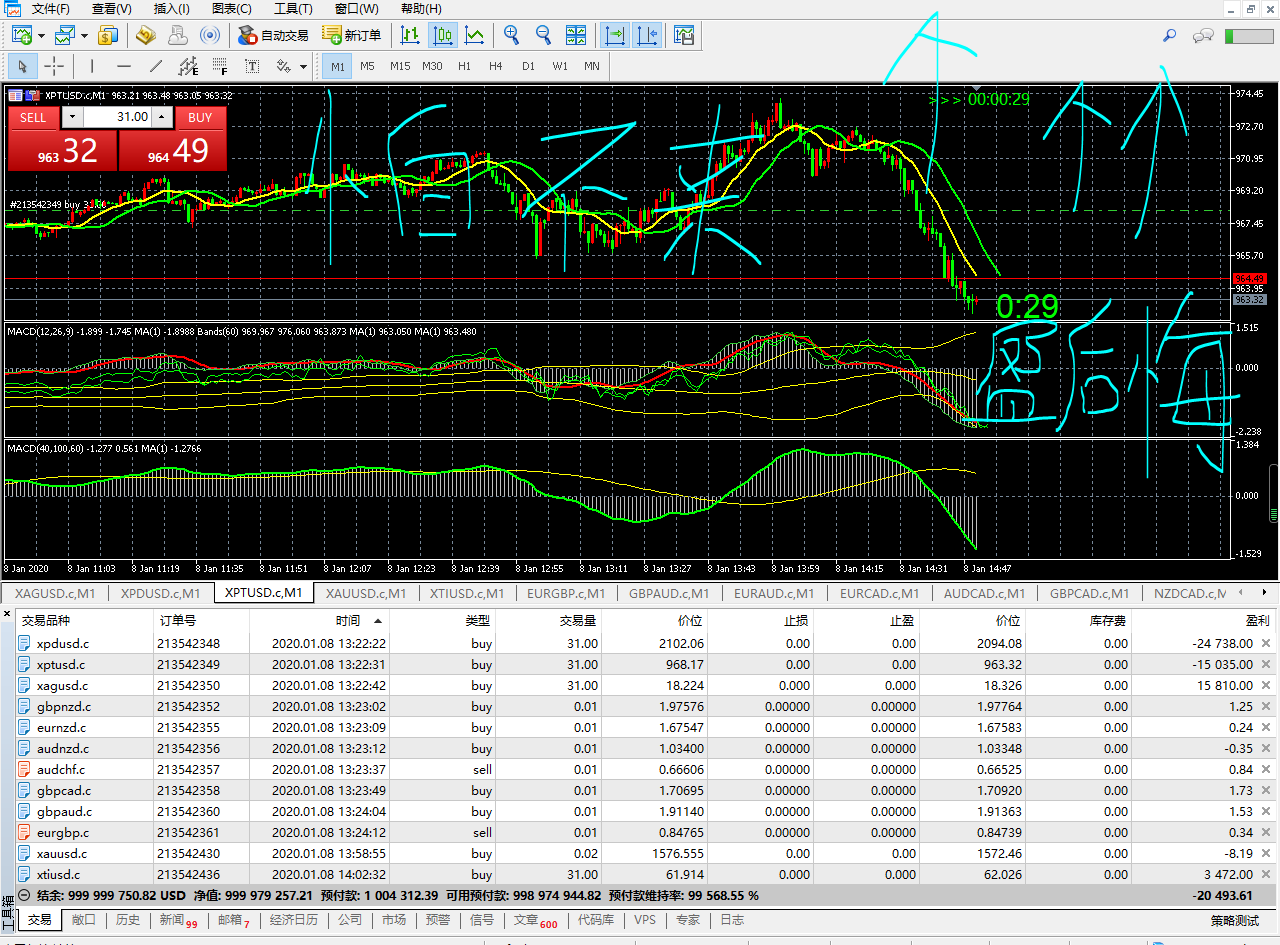Switch chart to candlestick view
This screenshot has height=945, width=1280.
pyautogui.click(x=443, y=36)
